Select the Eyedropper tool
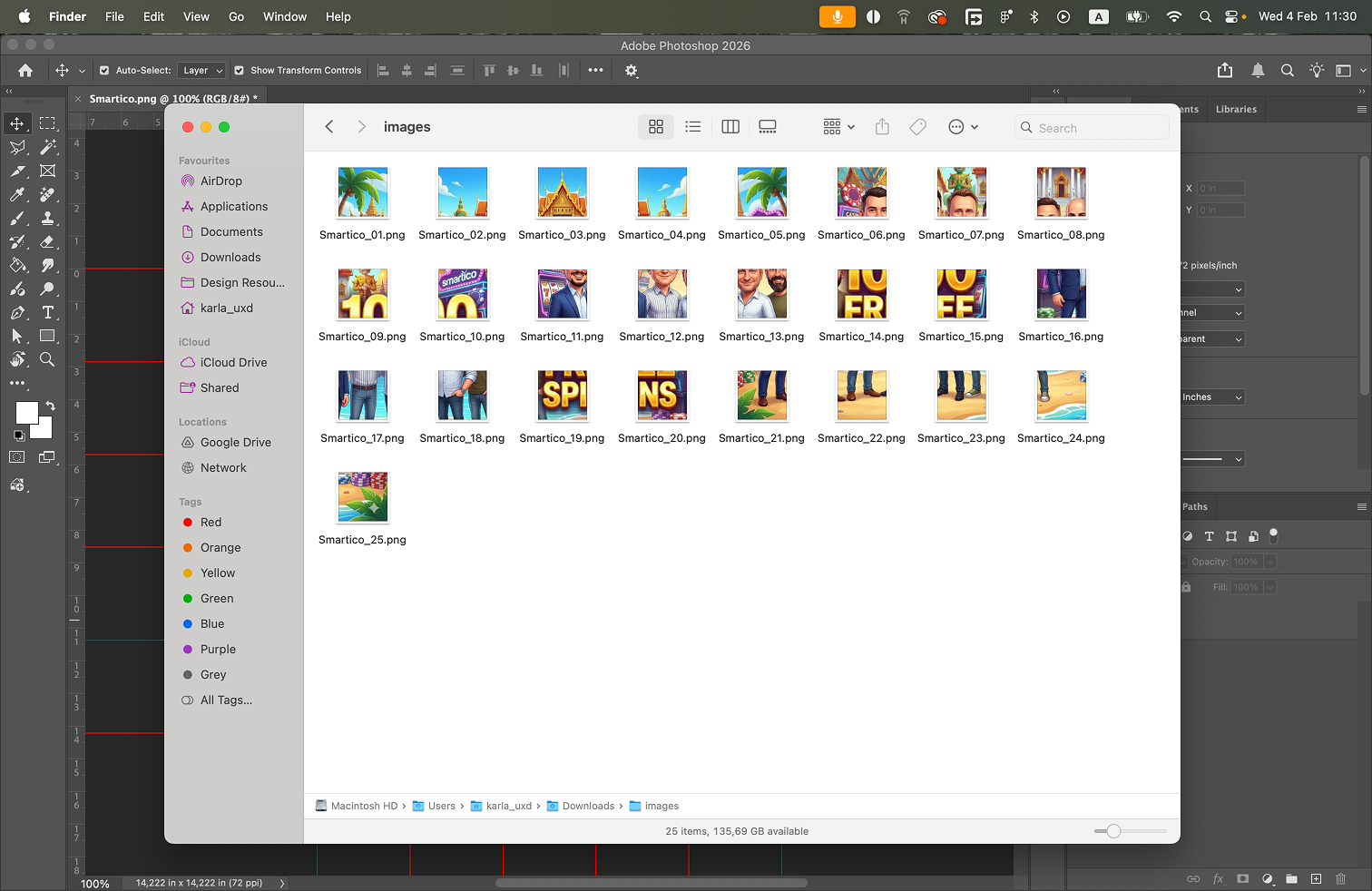 [x=17, y=194]
